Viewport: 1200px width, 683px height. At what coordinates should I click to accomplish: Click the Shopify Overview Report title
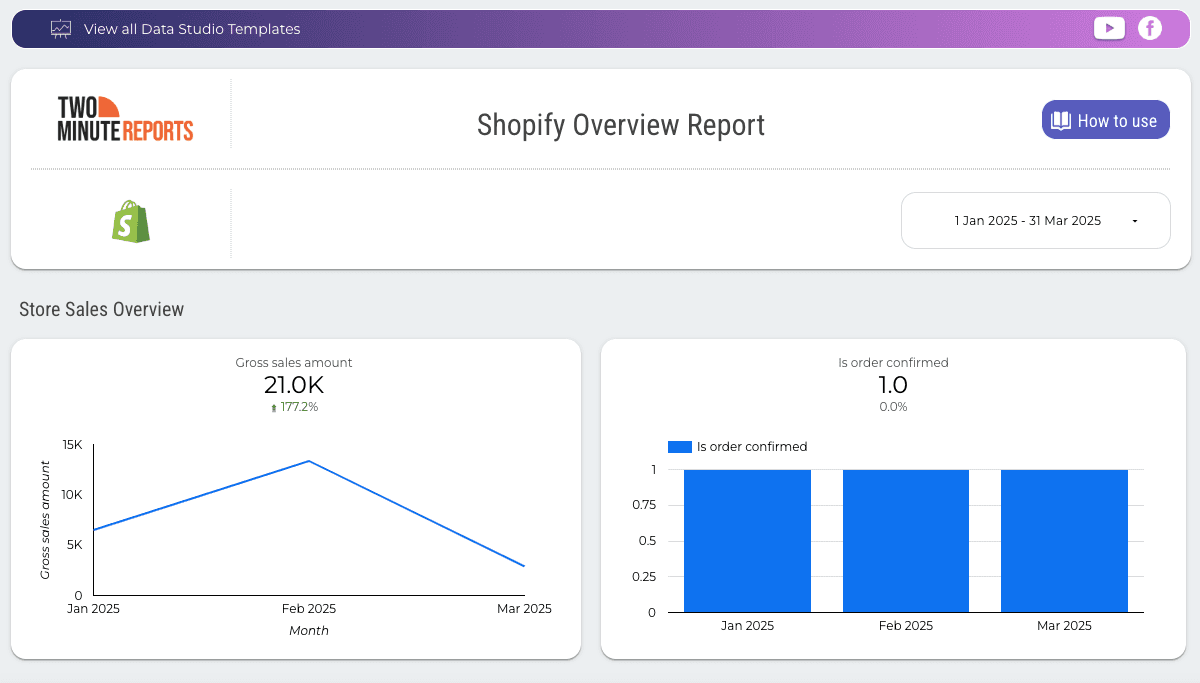[x=620, y=125]
